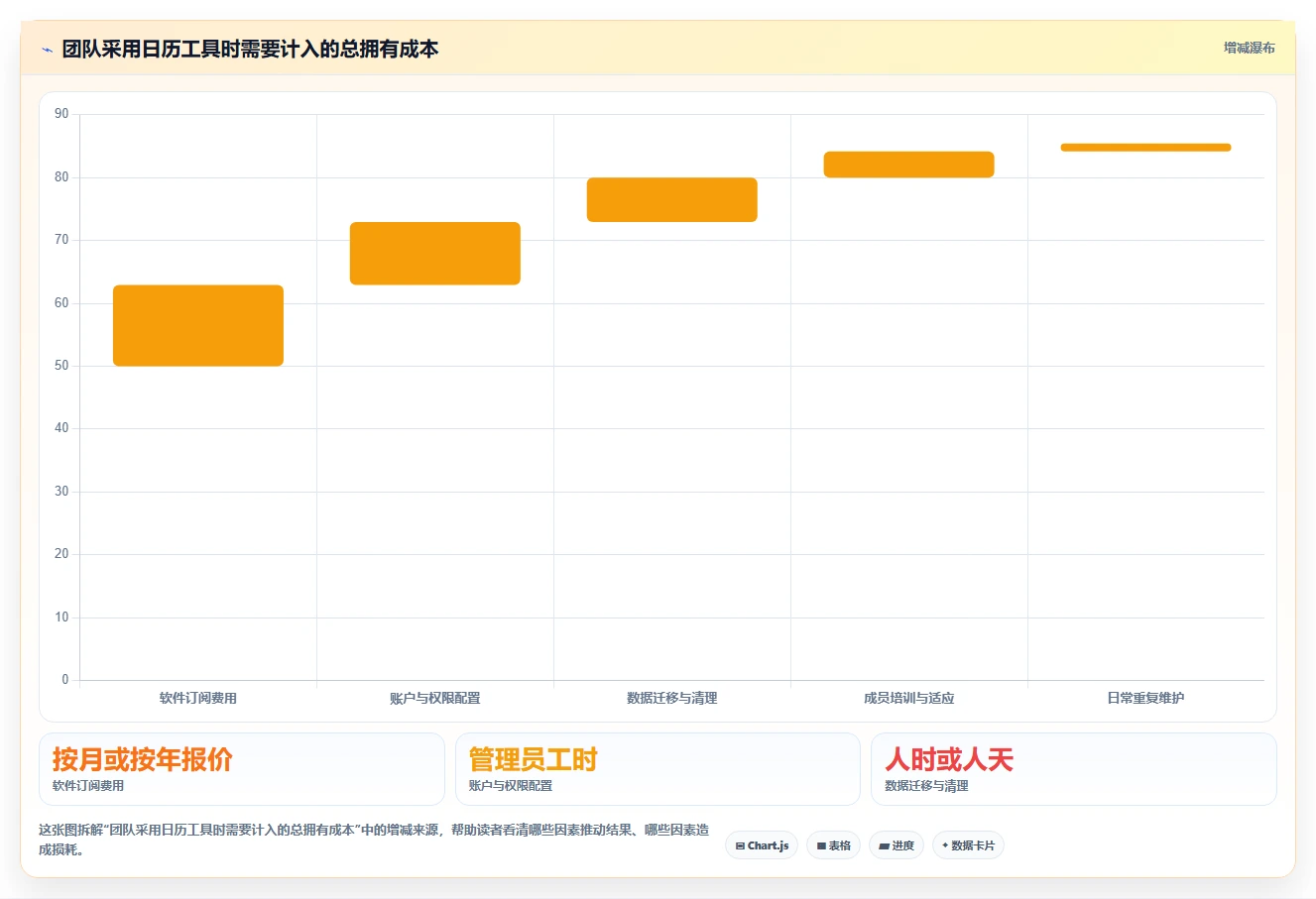1316x899 pixels.
Task: Click the 表格 tag chip
Action: 833,845
